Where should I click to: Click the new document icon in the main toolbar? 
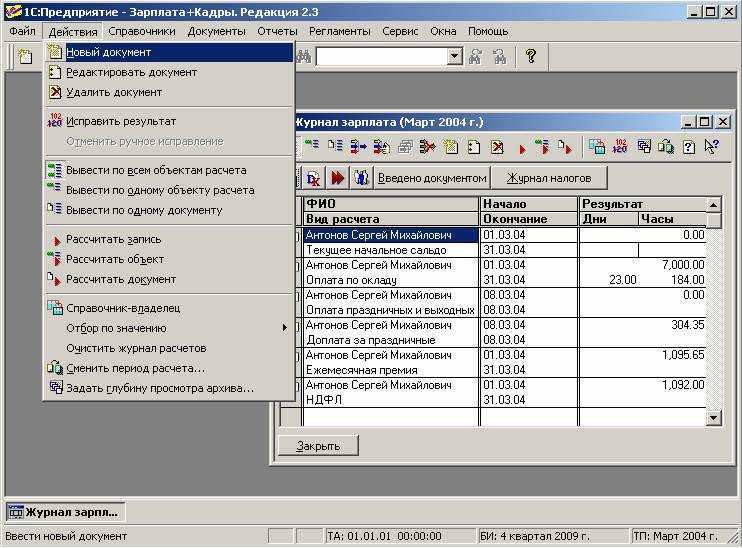click(x=25, y=56)
